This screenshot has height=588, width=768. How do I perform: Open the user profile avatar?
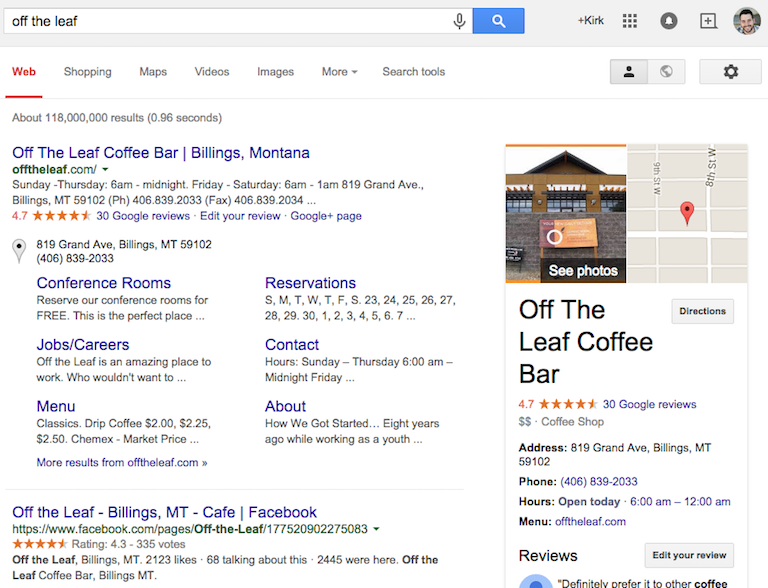pyautogui.click(x=746, y=21)
